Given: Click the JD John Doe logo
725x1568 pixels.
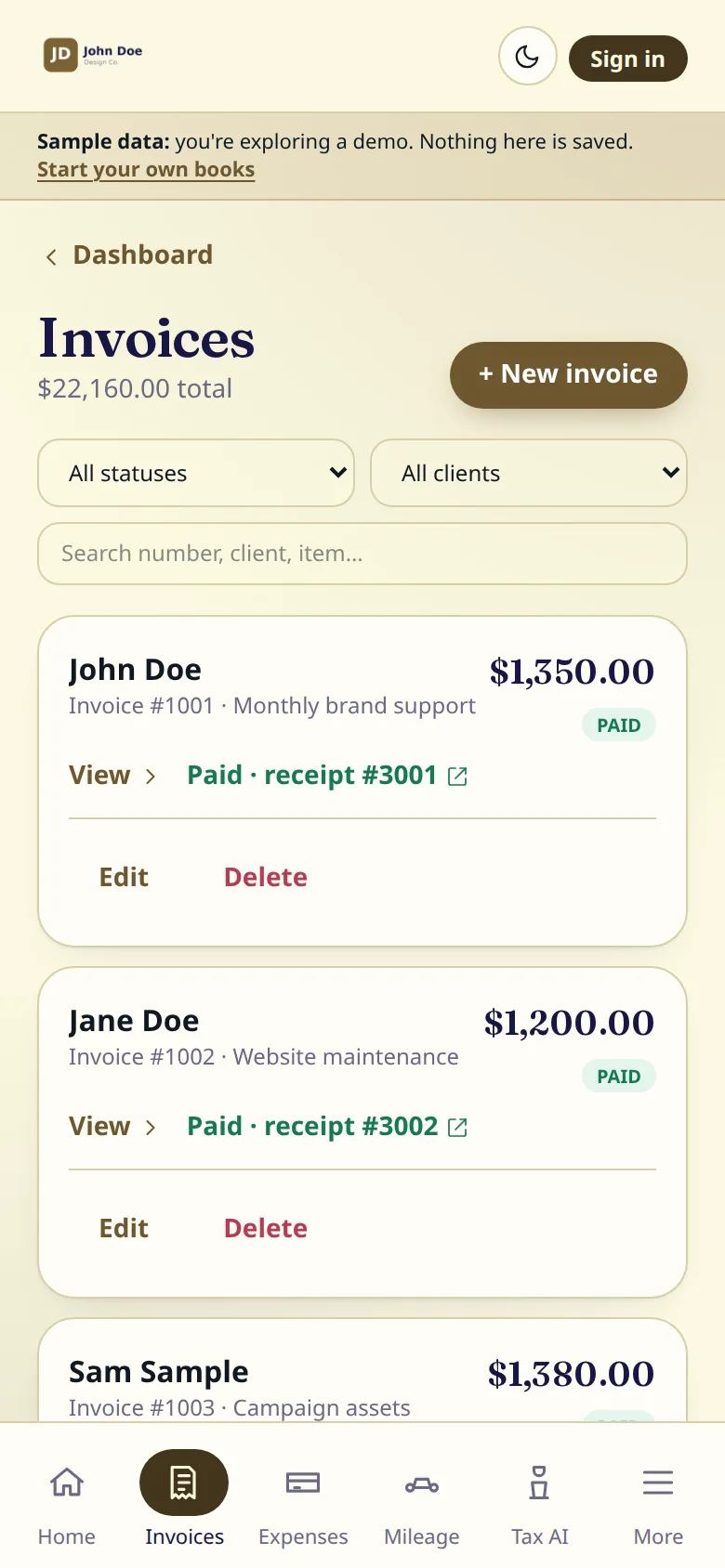Looking at the screenshot, I should click(93, 55).
